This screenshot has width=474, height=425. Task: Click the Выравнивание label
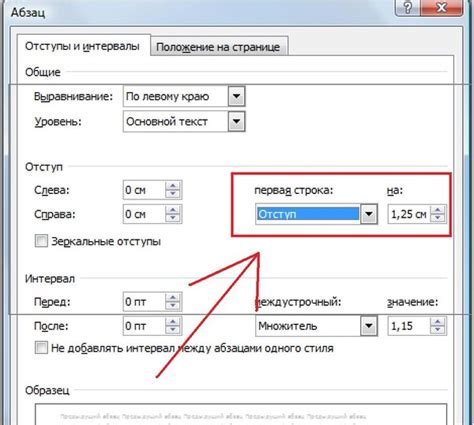[73, 97]
